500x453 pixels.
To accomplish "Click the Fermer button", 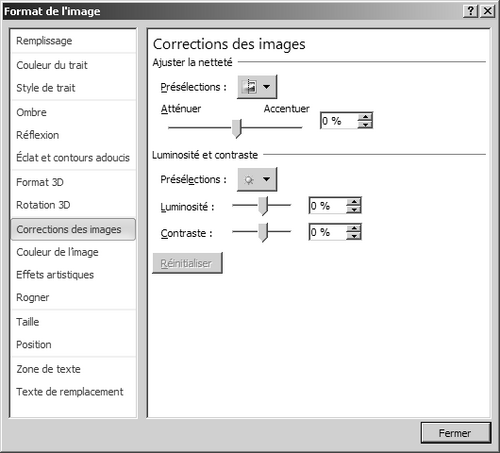I will pyautogui.click(x=455, y=433).
